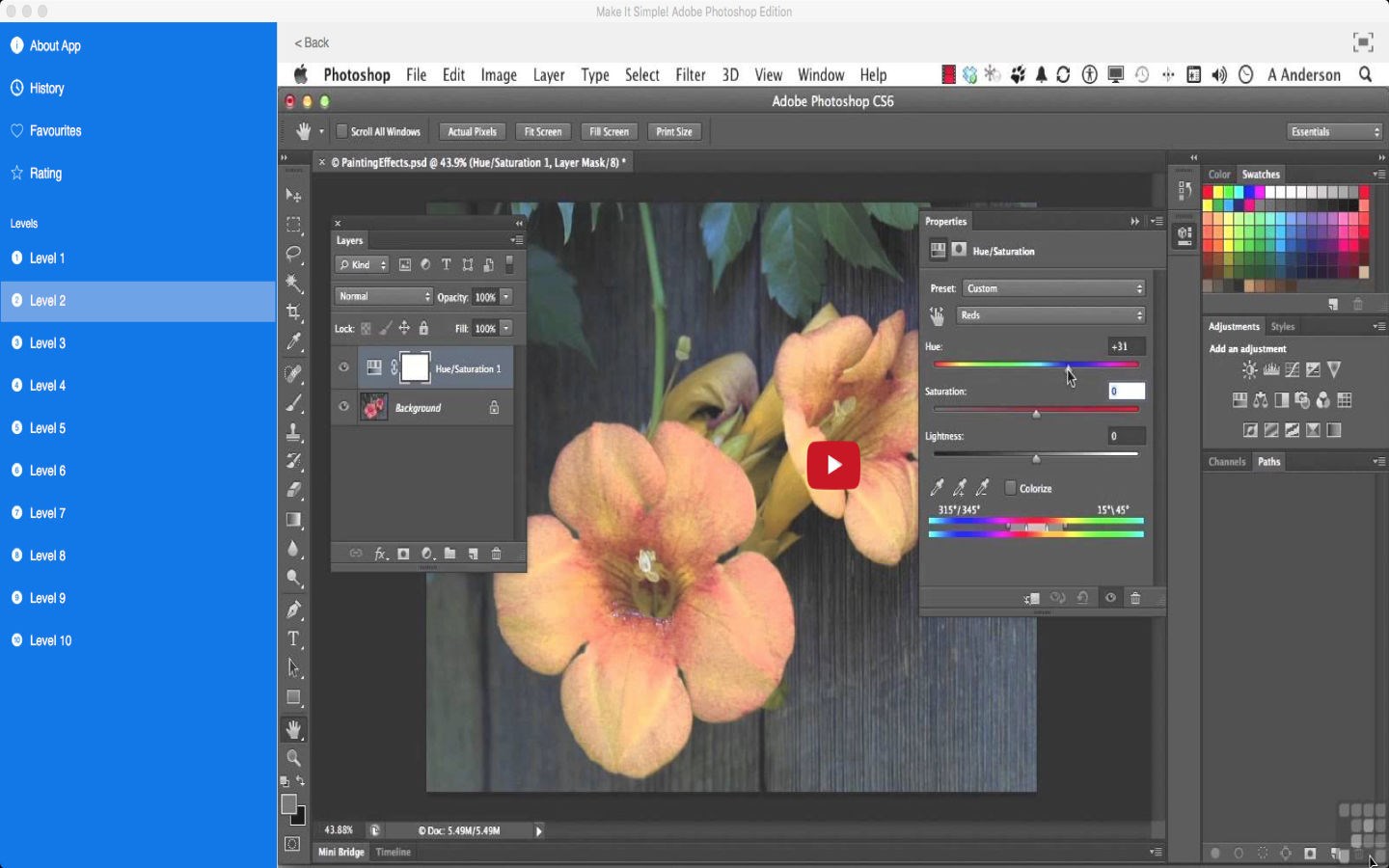
Task: Open the Window menu
Action: pos(821,74)
